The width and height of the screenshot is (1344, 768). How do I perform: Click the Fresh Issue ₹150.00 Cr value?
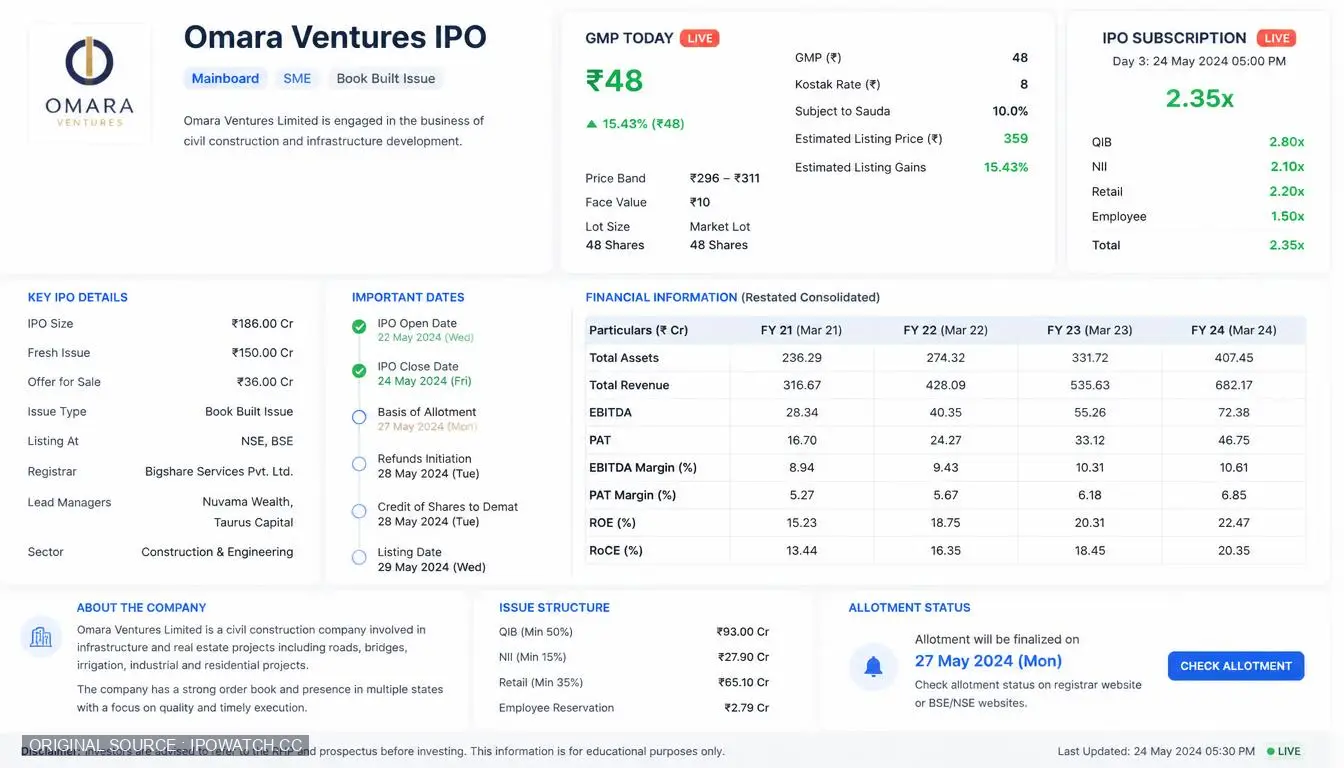point(262,353)
